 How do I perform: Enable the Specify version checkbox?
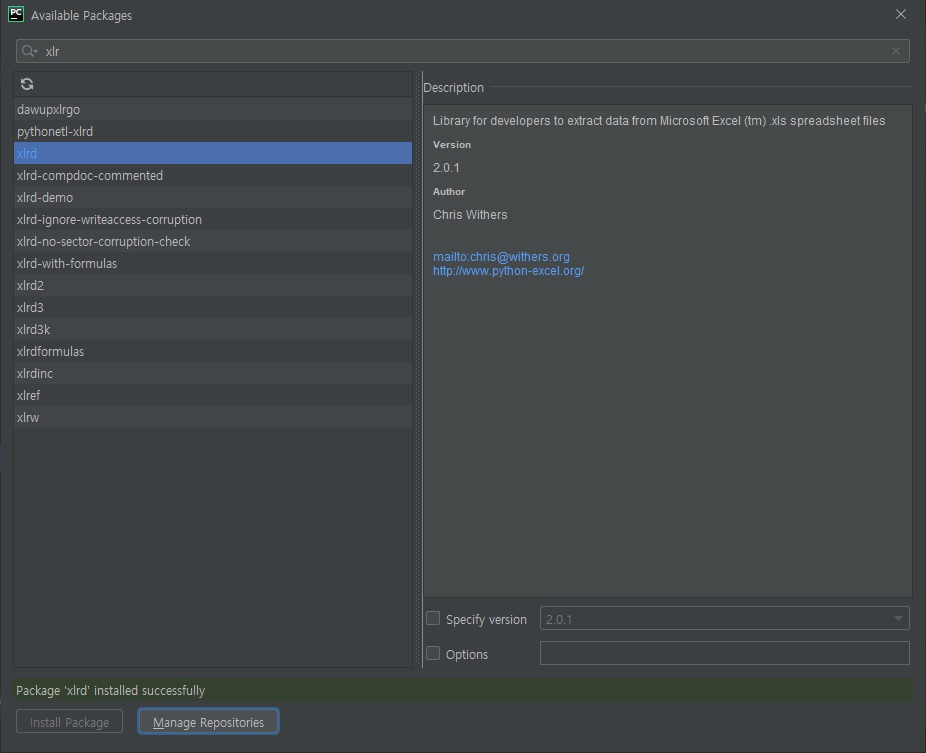(433, 618)
